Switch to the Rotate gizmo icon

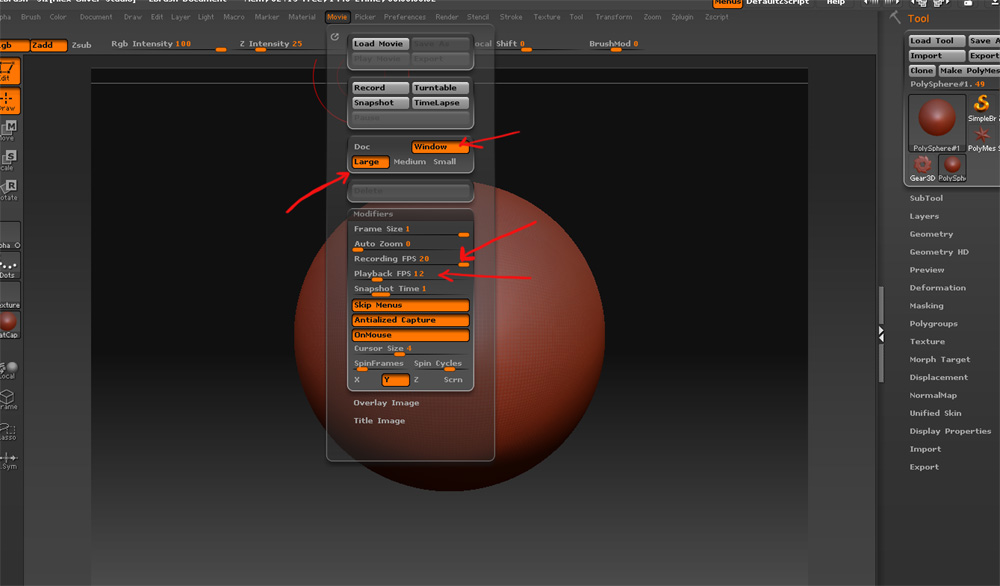click(9, 189)
